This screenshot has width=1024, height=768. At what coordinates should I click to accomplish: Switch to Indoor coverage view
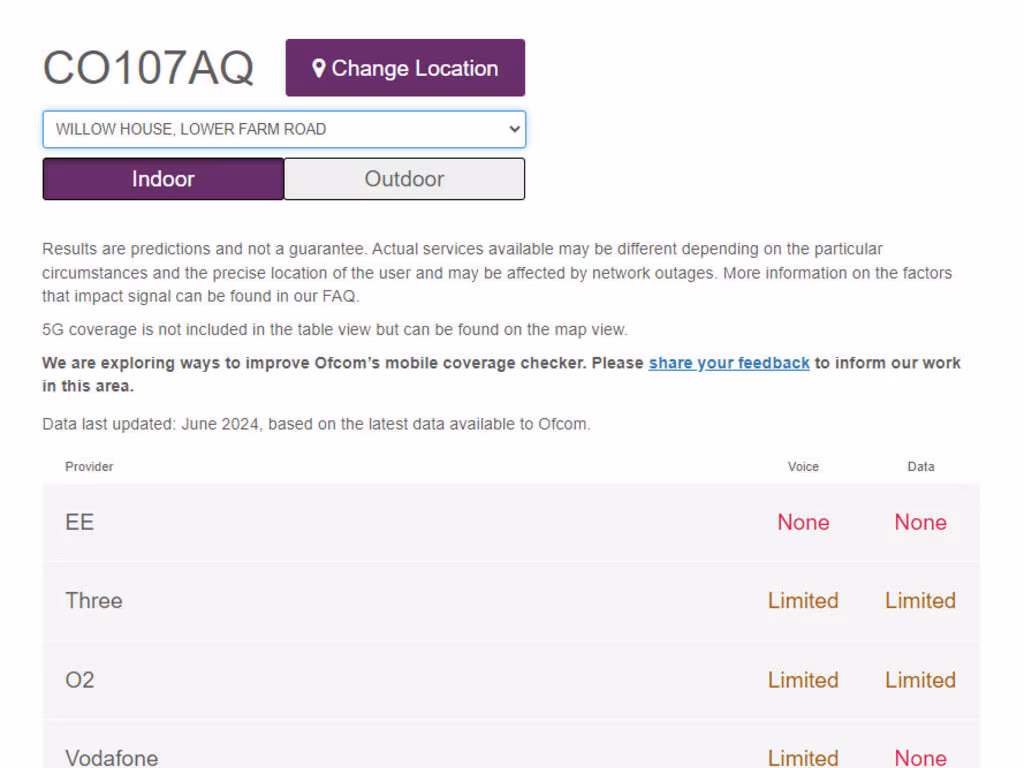[x=163, y=179]
